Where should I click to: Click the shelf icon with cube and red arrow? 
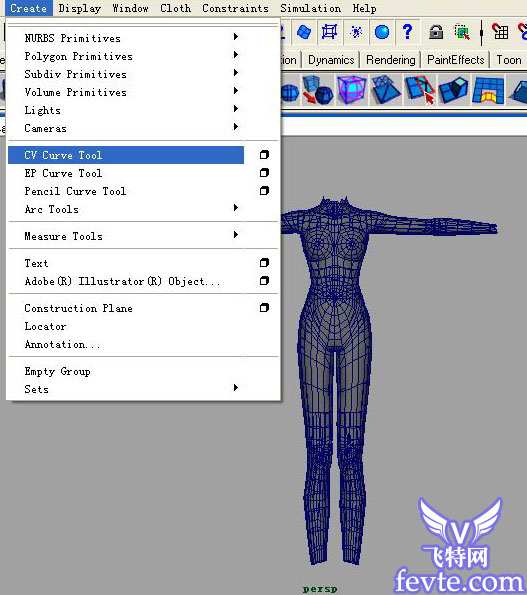tap(318, 90)
